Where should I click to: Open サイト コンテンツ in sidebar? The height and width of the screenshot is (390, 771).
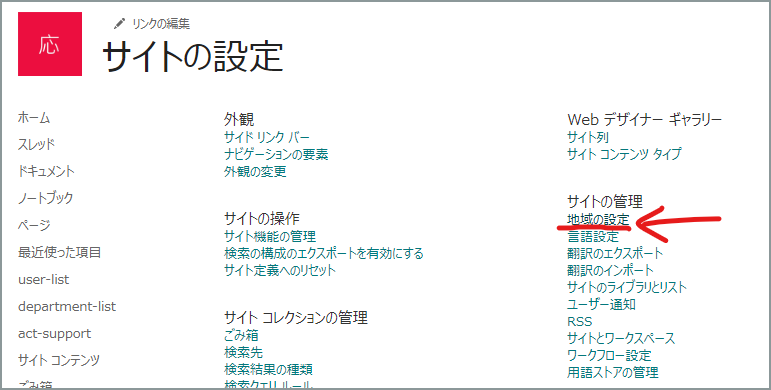click(59, 360)
